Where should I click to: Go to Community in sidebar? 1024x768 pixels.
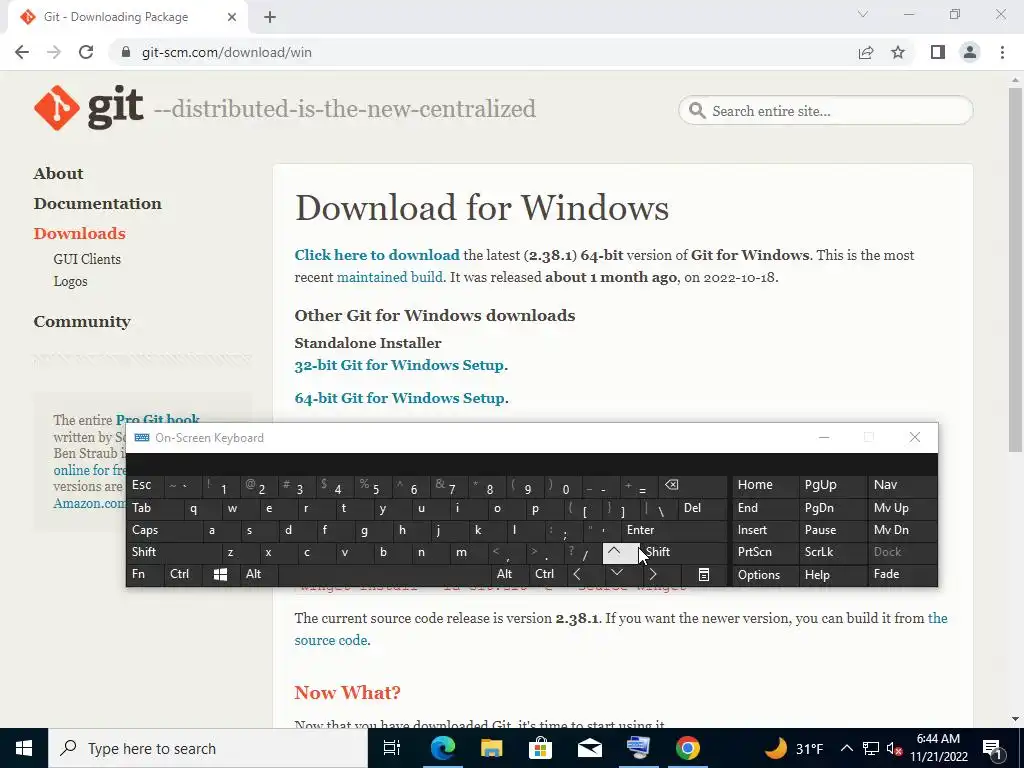point(82,321)
